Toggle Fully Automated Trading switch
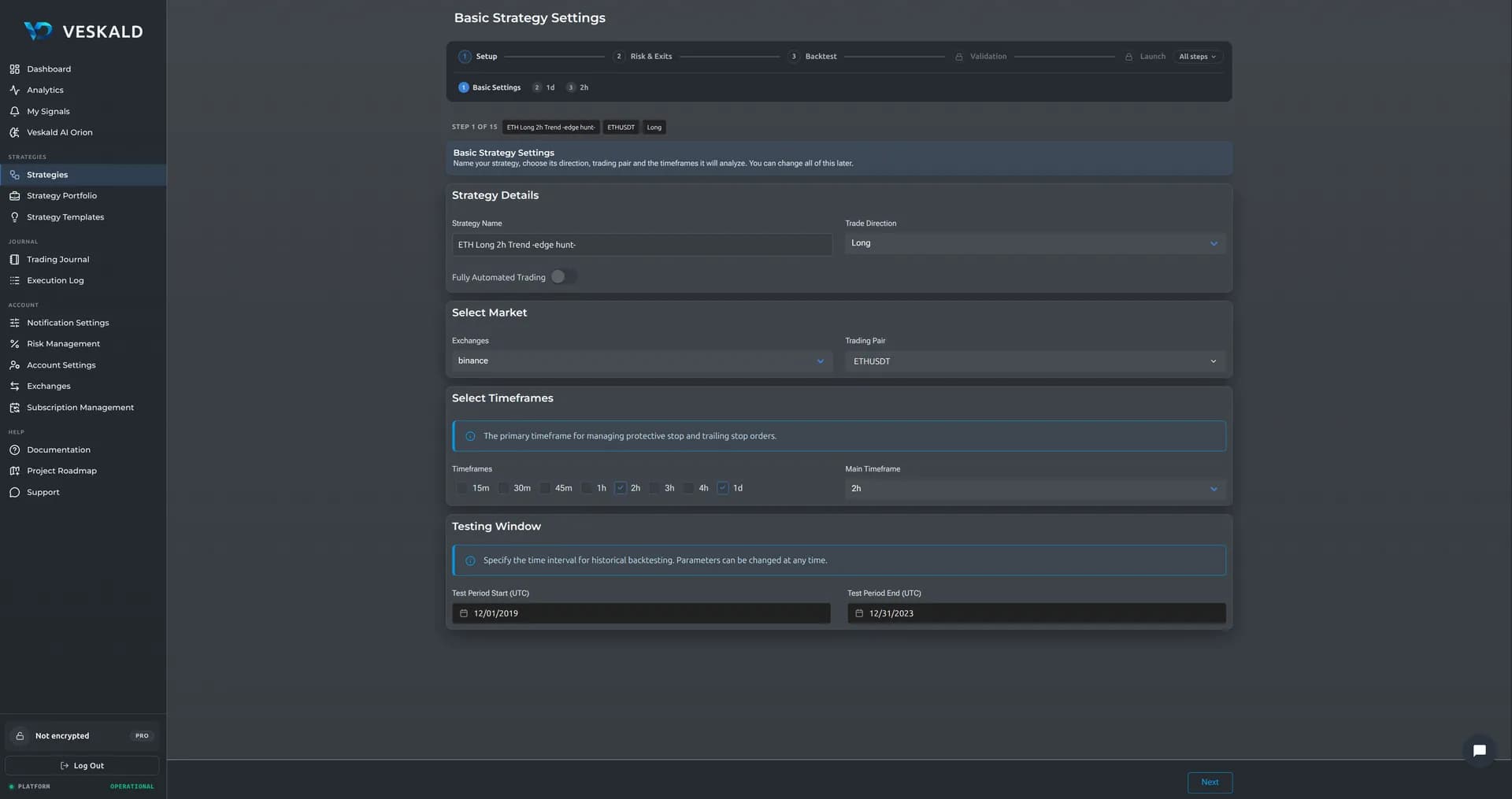This screenshot has height=799, width=1512. [563, 276]
